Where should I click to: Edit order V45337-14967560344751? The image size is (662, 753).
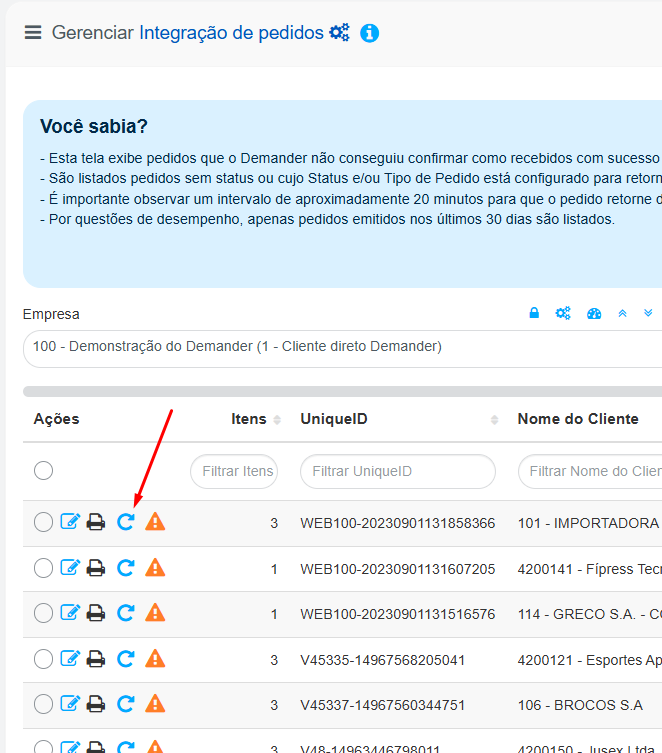coord(70,703)
